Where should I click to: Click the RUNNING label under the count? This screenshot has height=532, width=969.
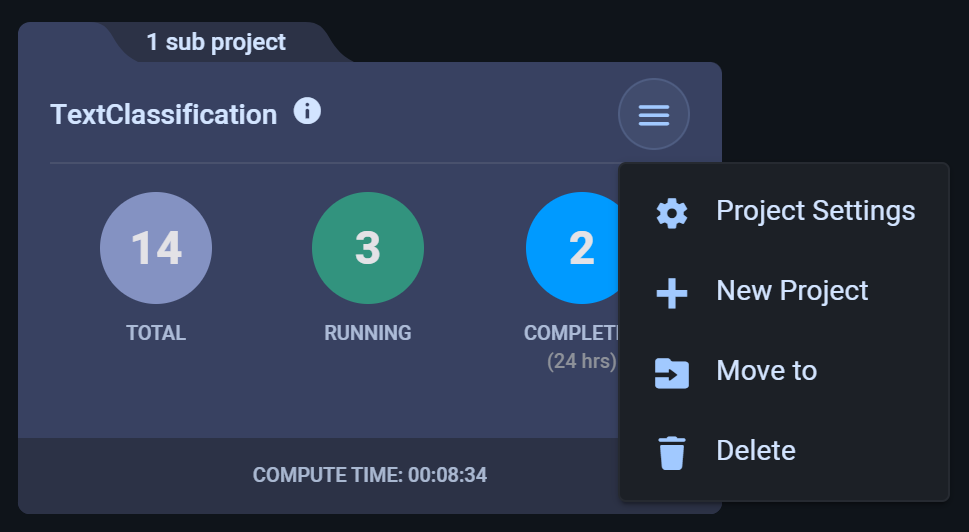(368, 333)
